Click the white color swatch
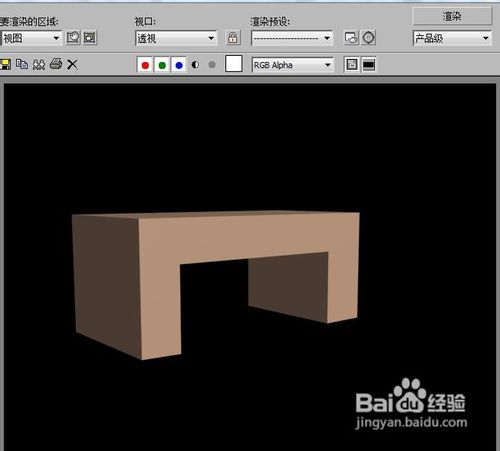This screenshot has width=500, height=451. pos(234,63)
